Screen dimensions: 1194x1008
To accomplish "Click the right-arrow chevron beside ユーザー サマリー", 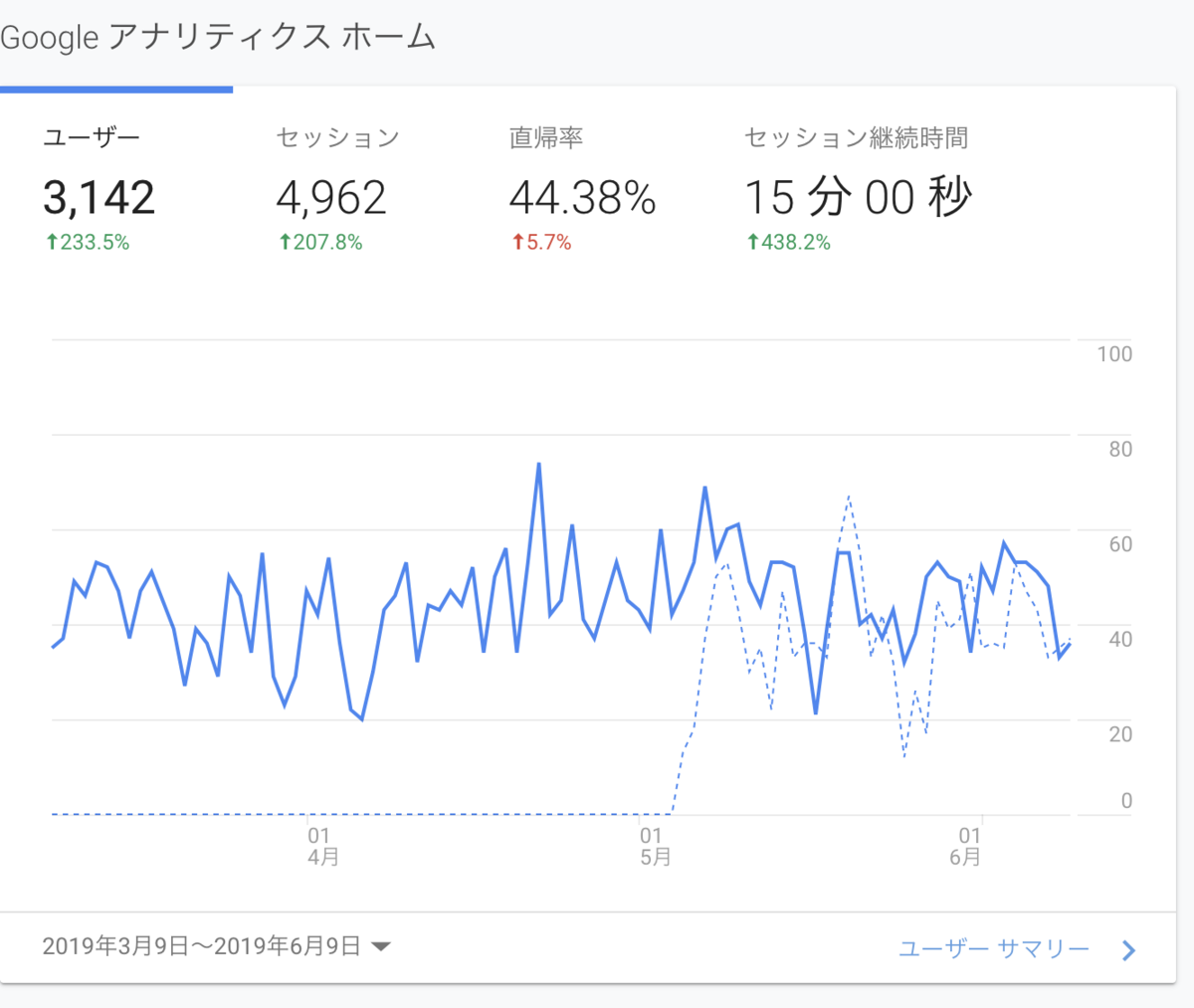I will (x=1127, y=949).
